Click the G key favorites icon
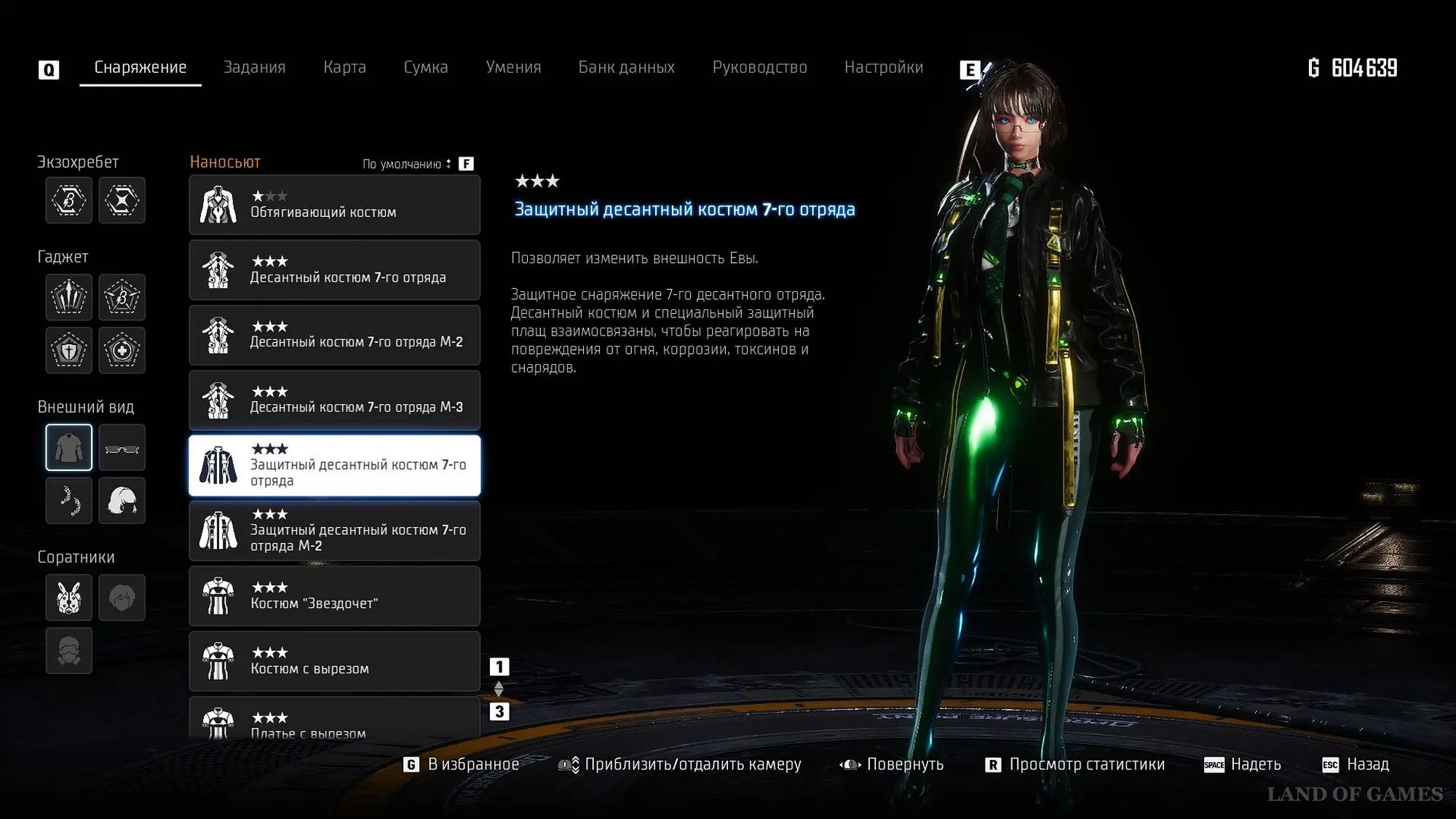The width and height of the screenshot is (1456, 819). (411, 764)
